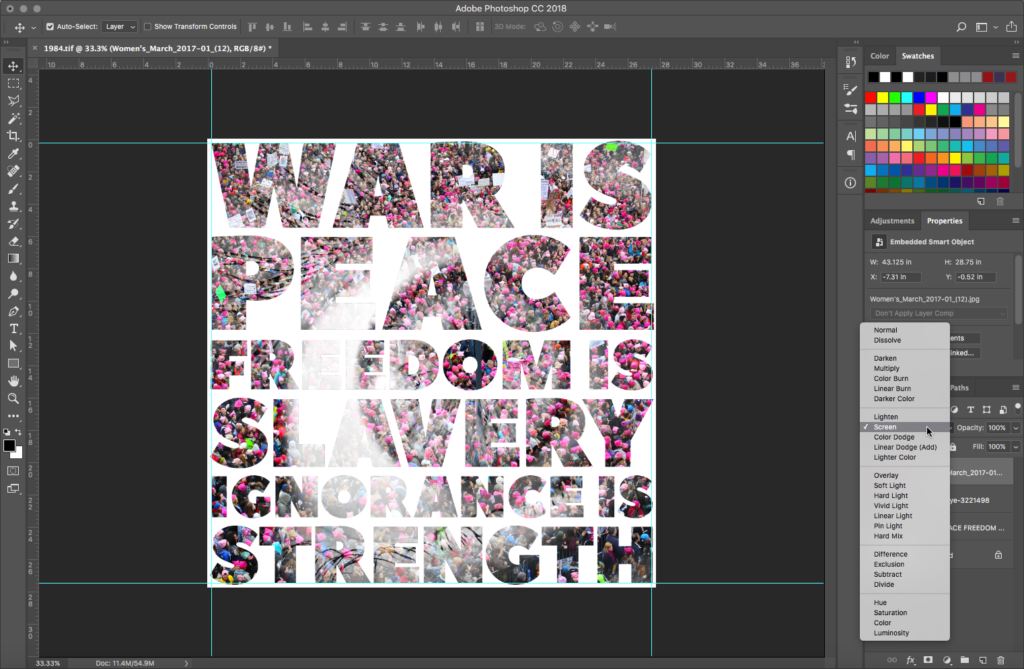Activate the Eraser tool
Image resolution: width=1024 pixels, height=669 pixels.
click(x=14, y=241)
